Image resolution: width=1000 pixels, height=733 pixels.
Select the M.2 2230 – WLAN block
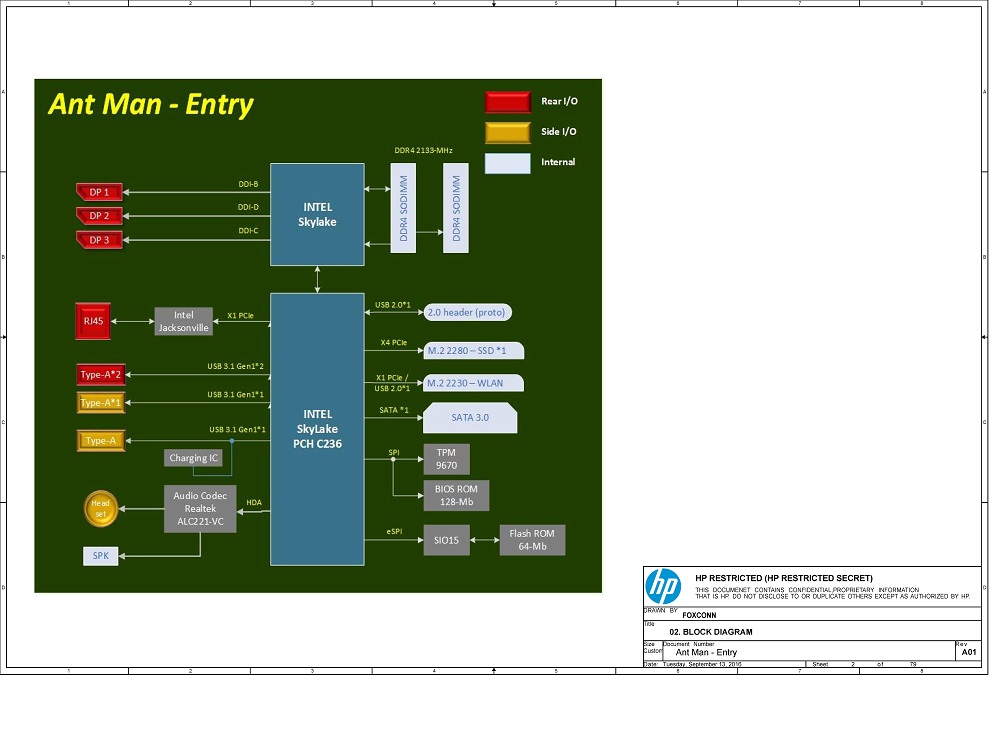pos(473,383)
